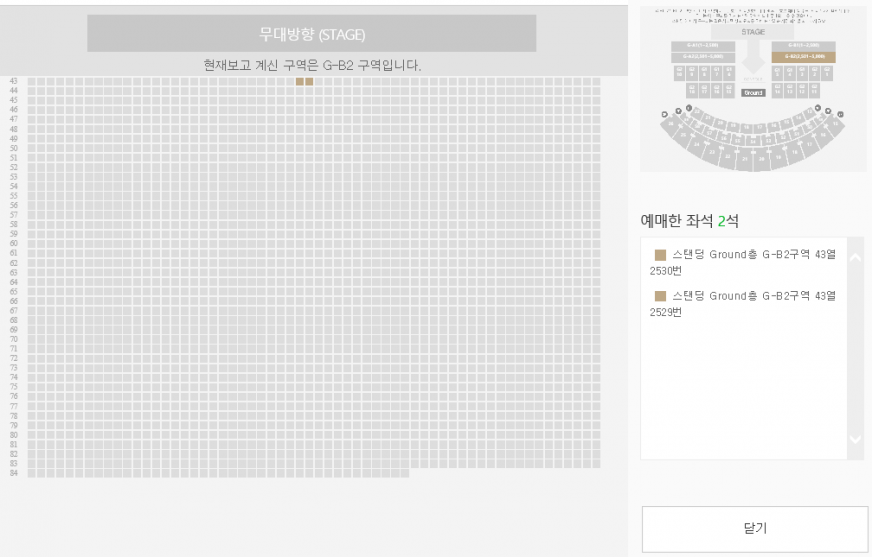Click the brown swatch beside the 2529번 entry
This screenshot has width=872, height=557.
tap(660, 296)
